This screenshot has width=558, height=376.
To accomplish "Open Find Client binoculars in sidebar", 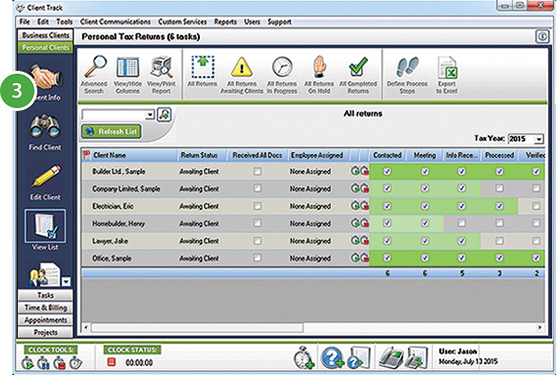I will point(45,126).
